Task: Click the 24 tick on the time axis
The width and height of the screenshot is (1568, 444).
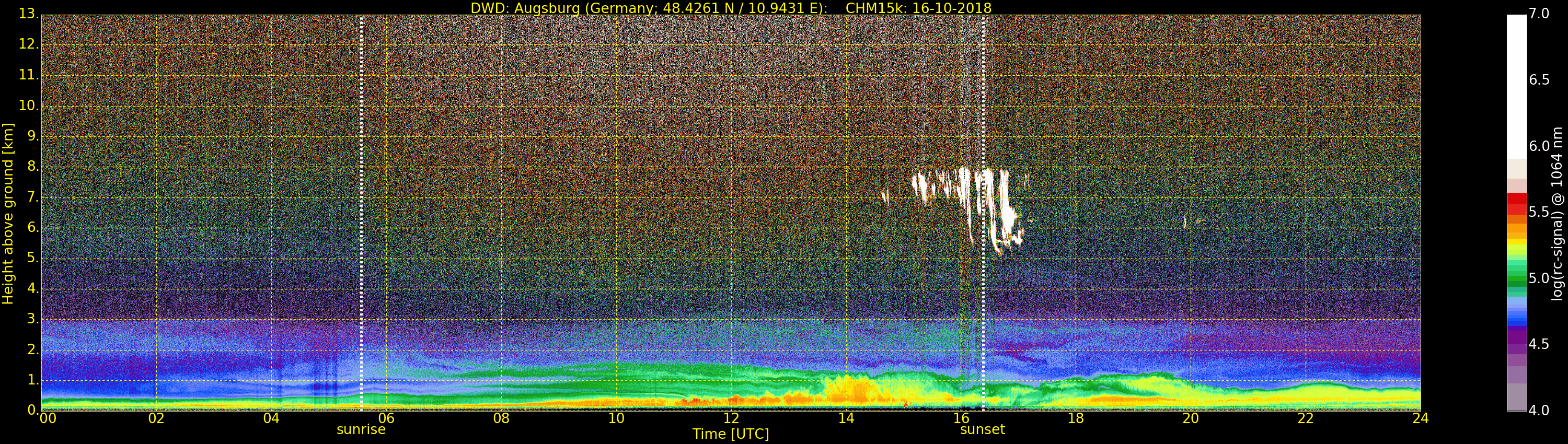Action: click(x=1420, y=418)
